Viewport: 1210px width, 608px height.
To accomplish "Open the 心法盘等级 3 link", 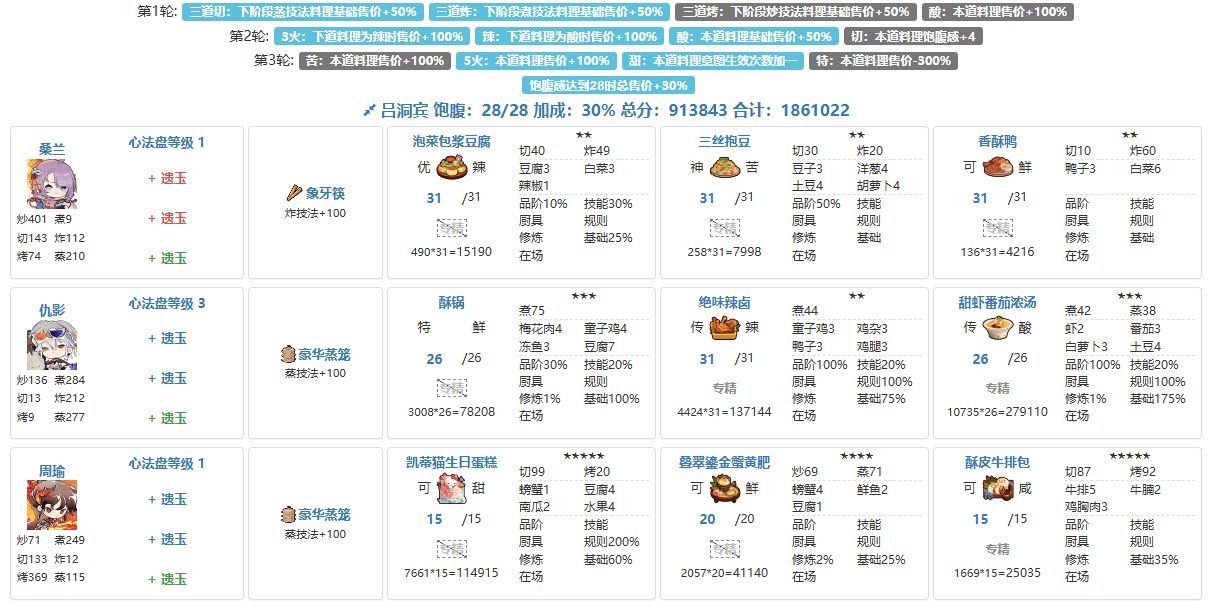I will 166,303.
